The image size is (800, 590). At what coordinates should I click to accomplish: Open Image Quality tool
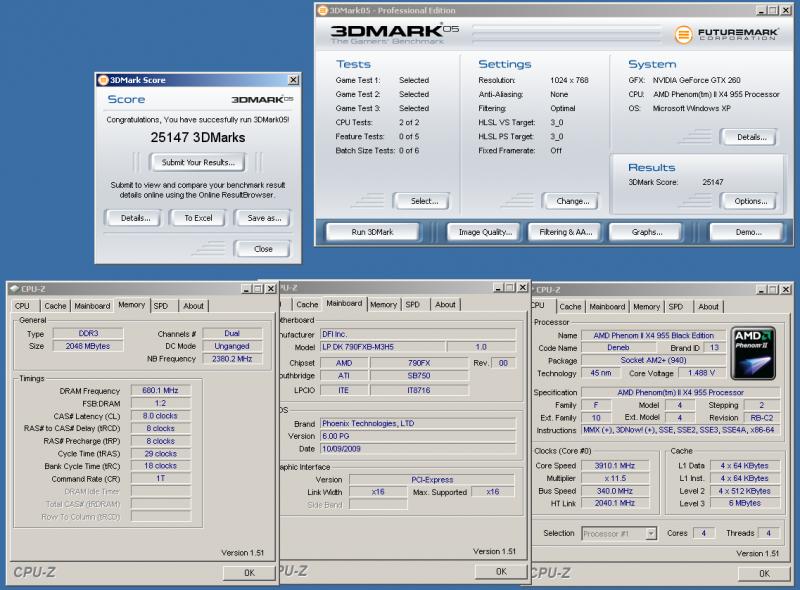pyautogui.click(x=484, y=232)
